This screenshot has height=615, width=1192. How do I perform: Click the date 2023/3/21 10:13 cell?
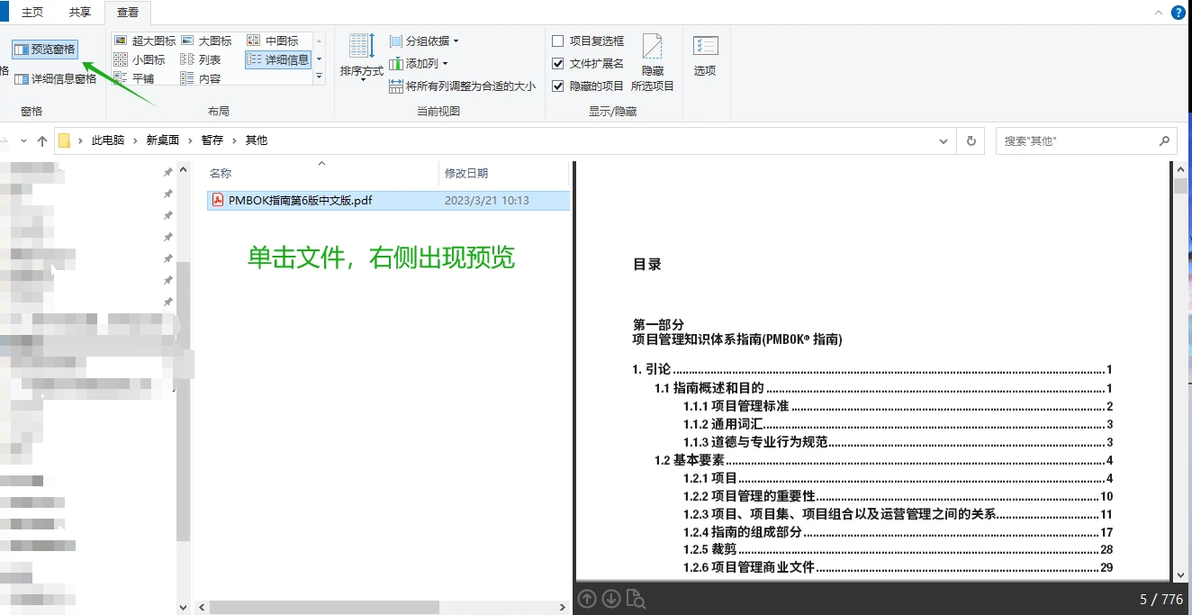tap(487, 201)
